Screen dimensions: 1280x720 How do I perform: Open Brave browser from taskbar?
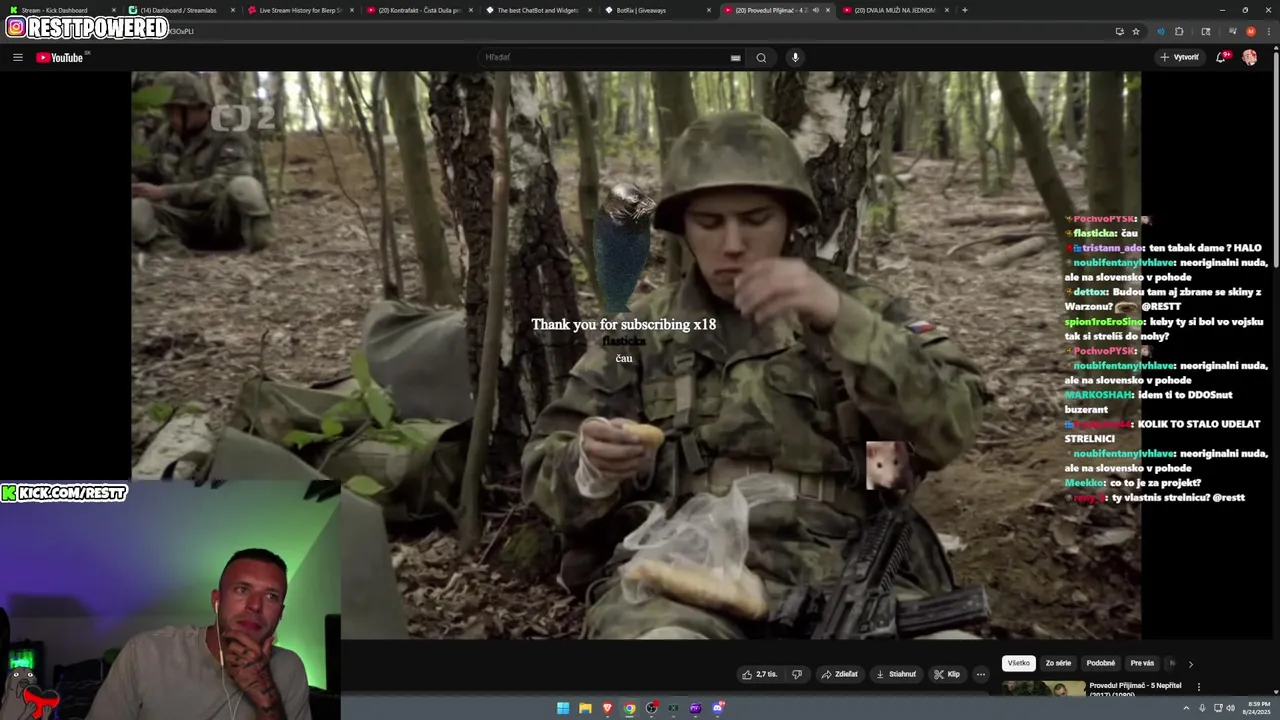(x=607, y=708)
